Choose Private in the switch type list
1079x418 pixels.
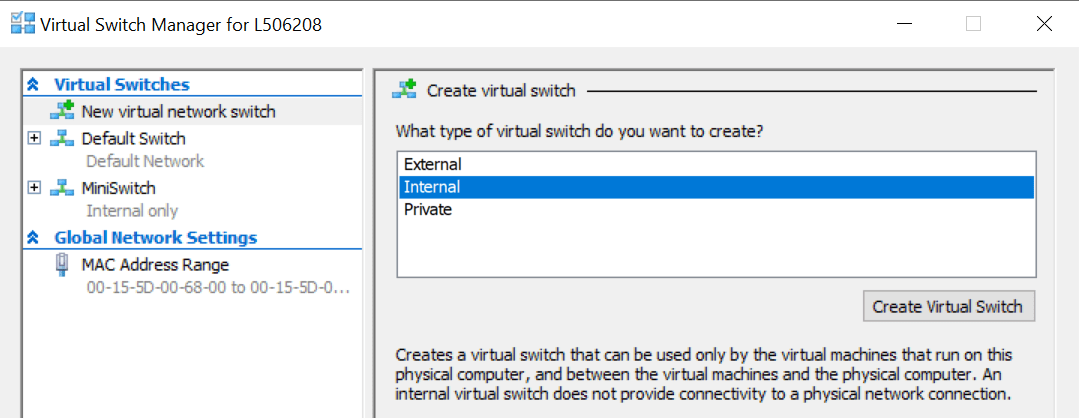pos(428,210)
